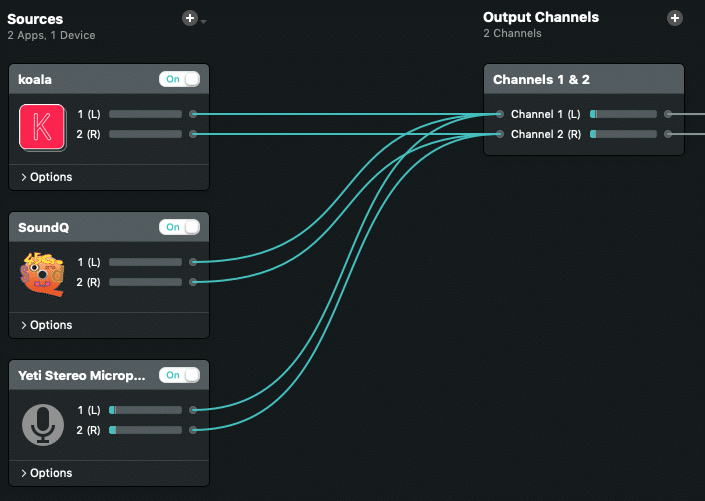Click SoundQ's 1 (L) channel label
This screenshot has height=501, width=705.
89,262
